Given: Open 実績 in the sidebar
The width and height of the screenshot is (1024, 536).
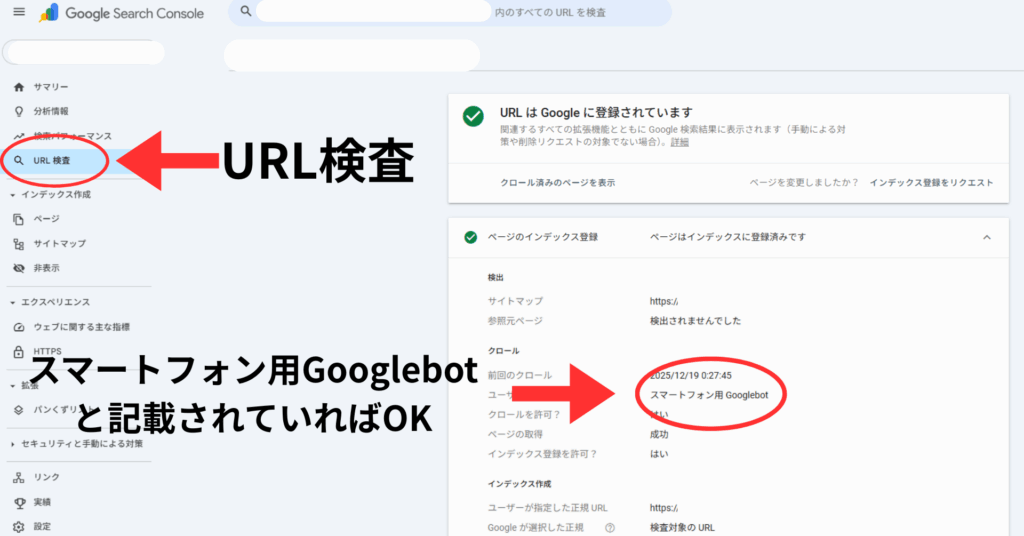Looking at the screenshot, I should (x=42, y=502).
